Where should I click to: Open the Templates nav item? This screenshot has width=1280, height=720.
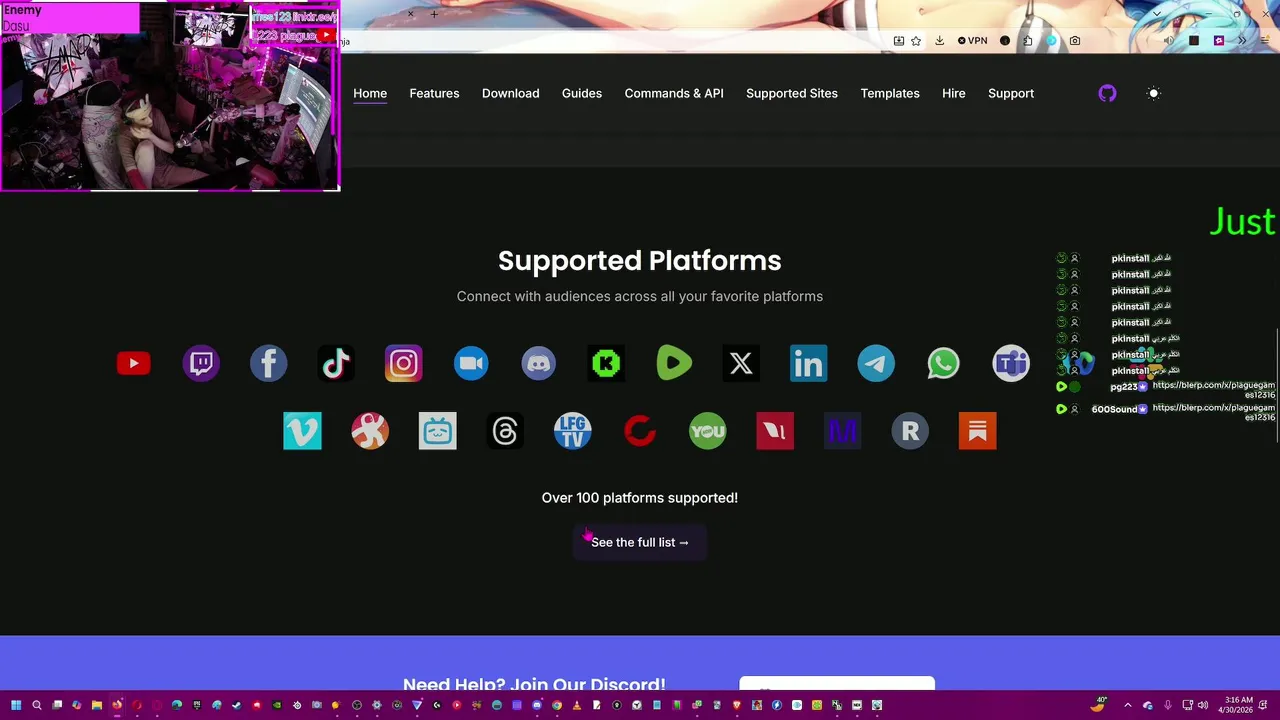click(x=890, y=93)
